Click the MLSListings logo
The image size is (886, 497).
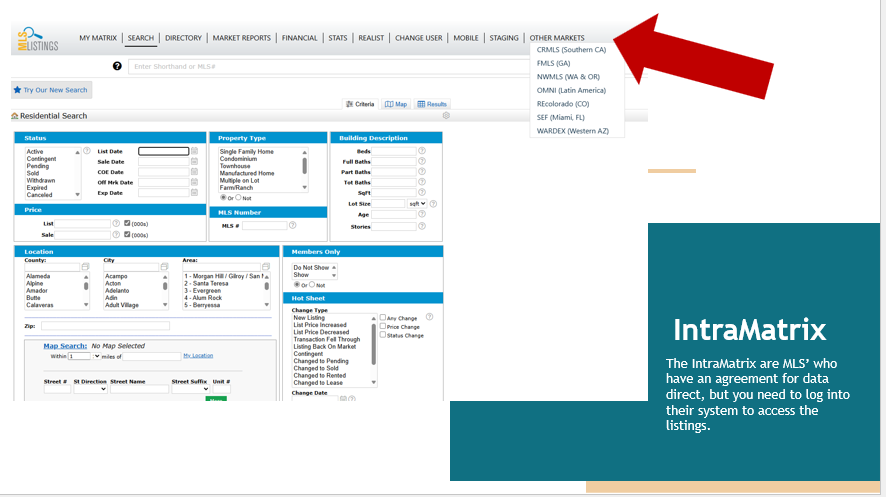tap(38, 39)
